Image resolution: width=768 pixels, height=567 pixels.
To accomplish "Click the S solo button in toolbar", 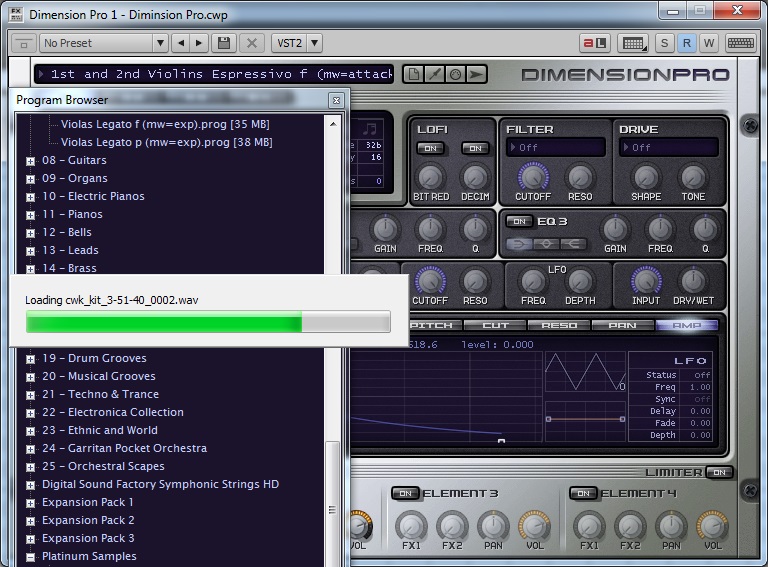I will coord(664,43).
